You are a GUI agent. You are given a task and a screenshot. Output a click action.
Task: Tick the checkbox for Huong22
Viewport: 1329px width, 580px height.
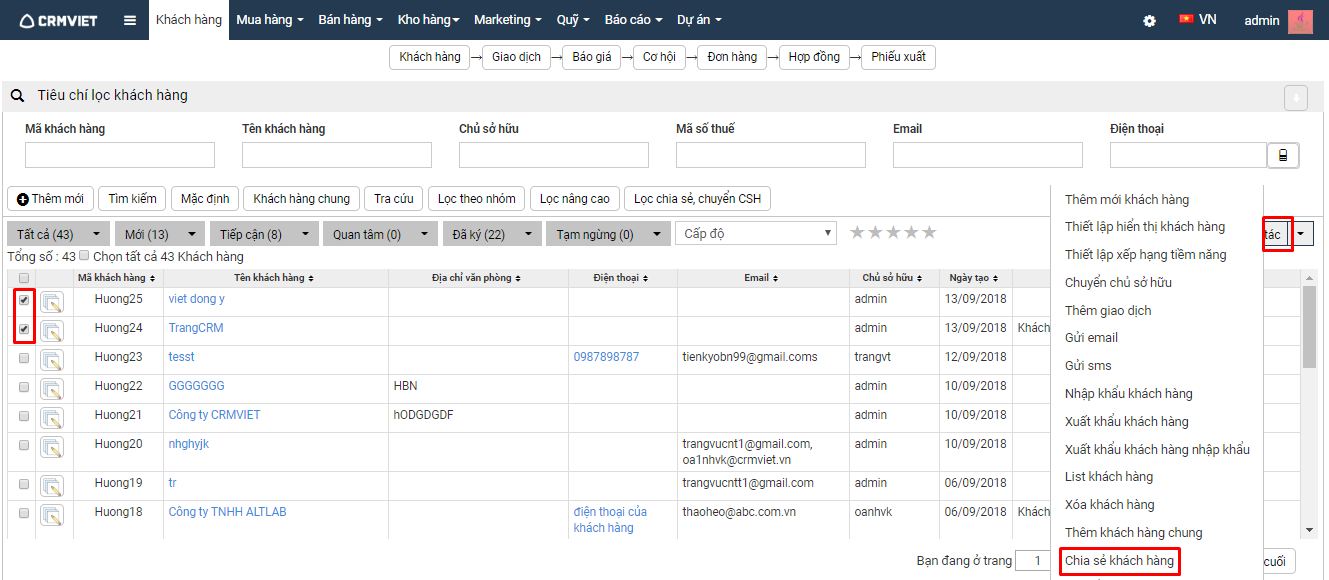pyautogui.click(x=24, y=386)
